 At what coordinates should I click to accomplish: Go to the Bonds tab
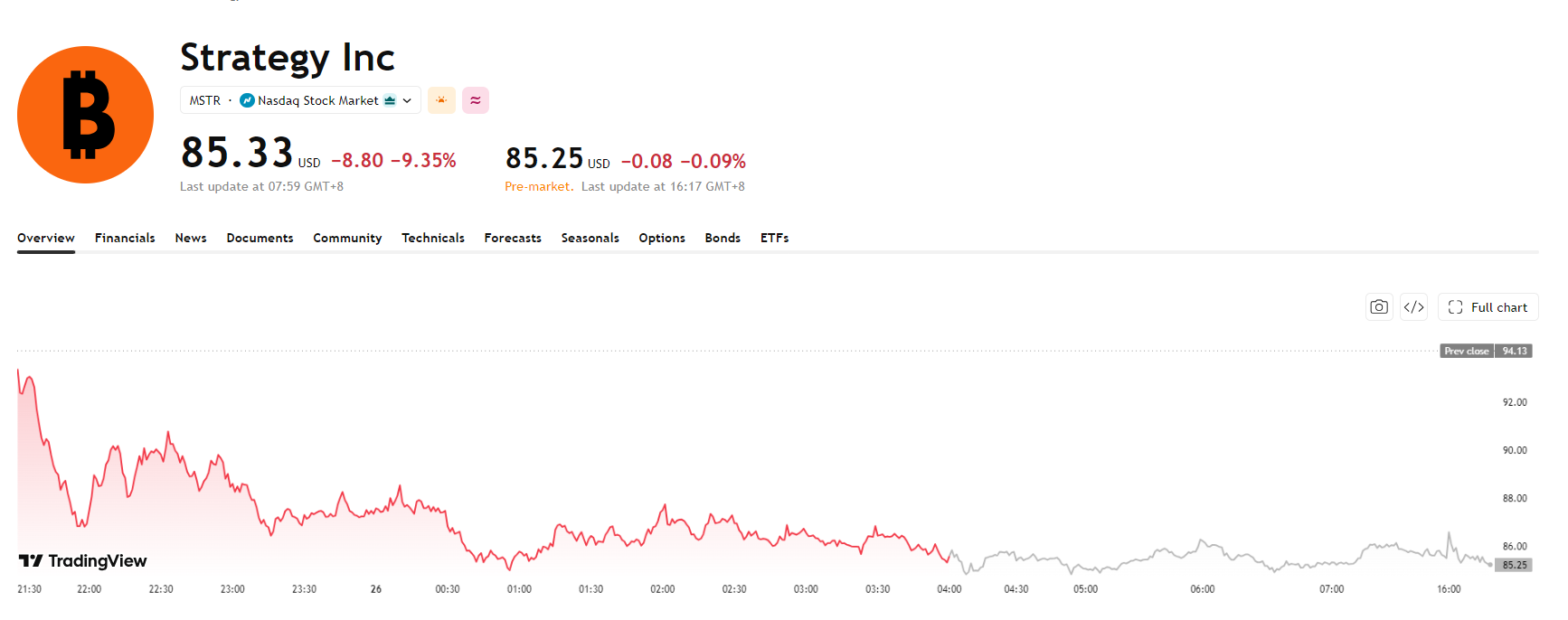tap(723, 238)
